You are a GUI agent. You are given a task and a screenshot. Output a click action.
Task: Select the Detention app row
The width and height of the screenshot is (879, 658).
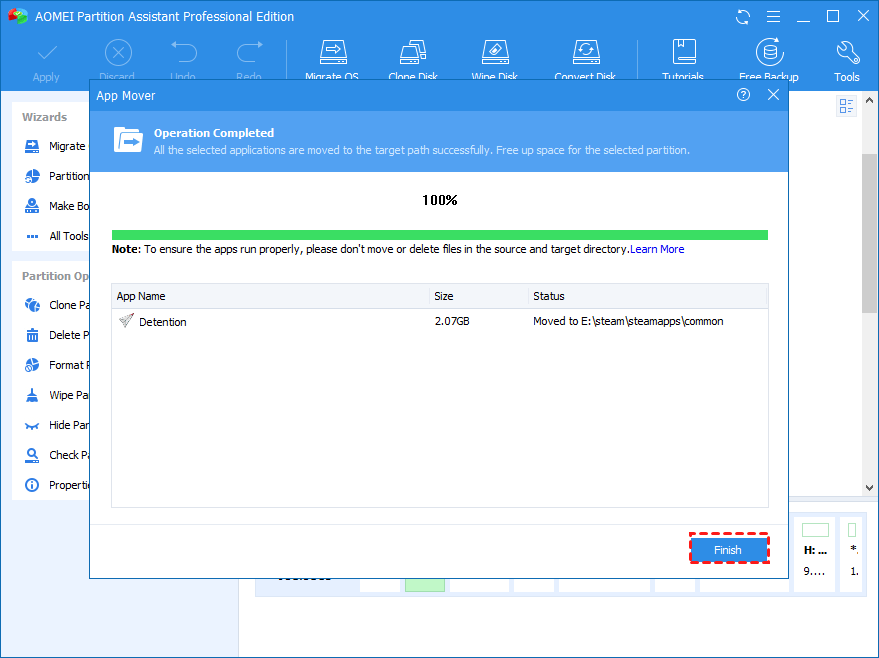click(440, 322)
